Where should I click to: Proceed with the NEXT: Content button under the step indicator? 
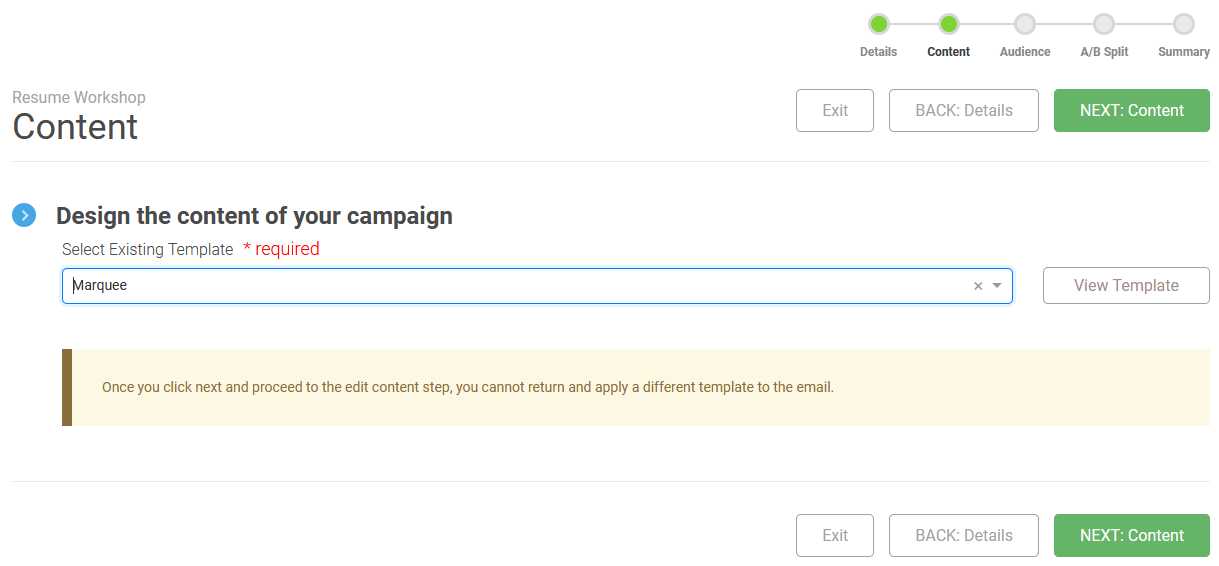1131,111
